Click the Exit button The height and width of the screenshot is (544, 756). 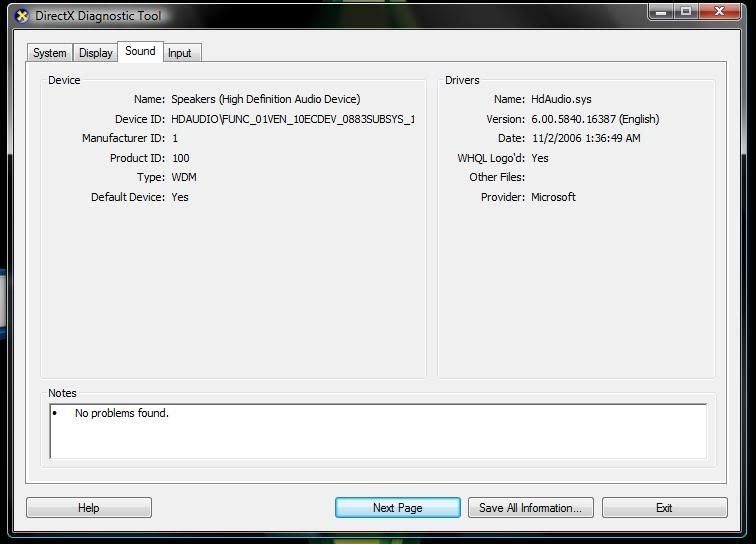coord(664,508)
